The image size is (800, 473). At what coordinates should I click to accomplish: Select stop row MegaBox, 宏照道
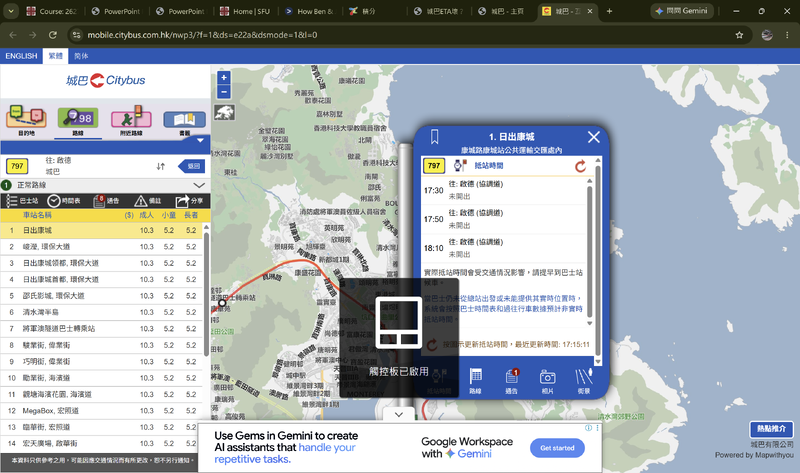coord(102,410)
